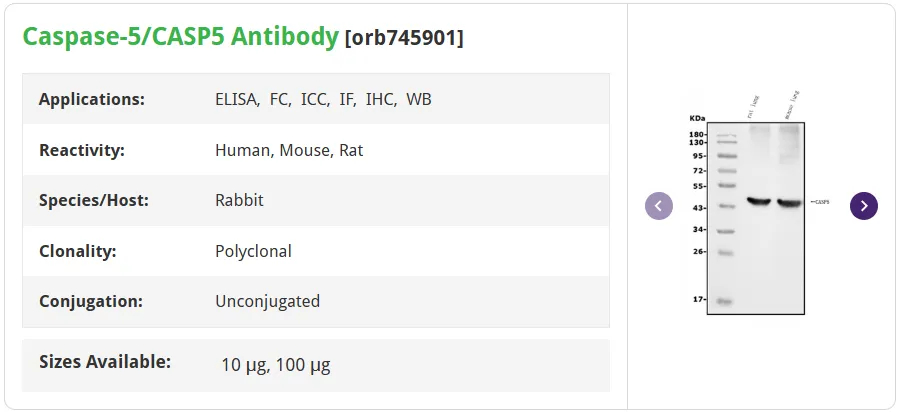Image resolution: width=901 pixels, height=414 pixels.
Task: Open the western blot image thumbnail
Action: (x=757, y=204)
